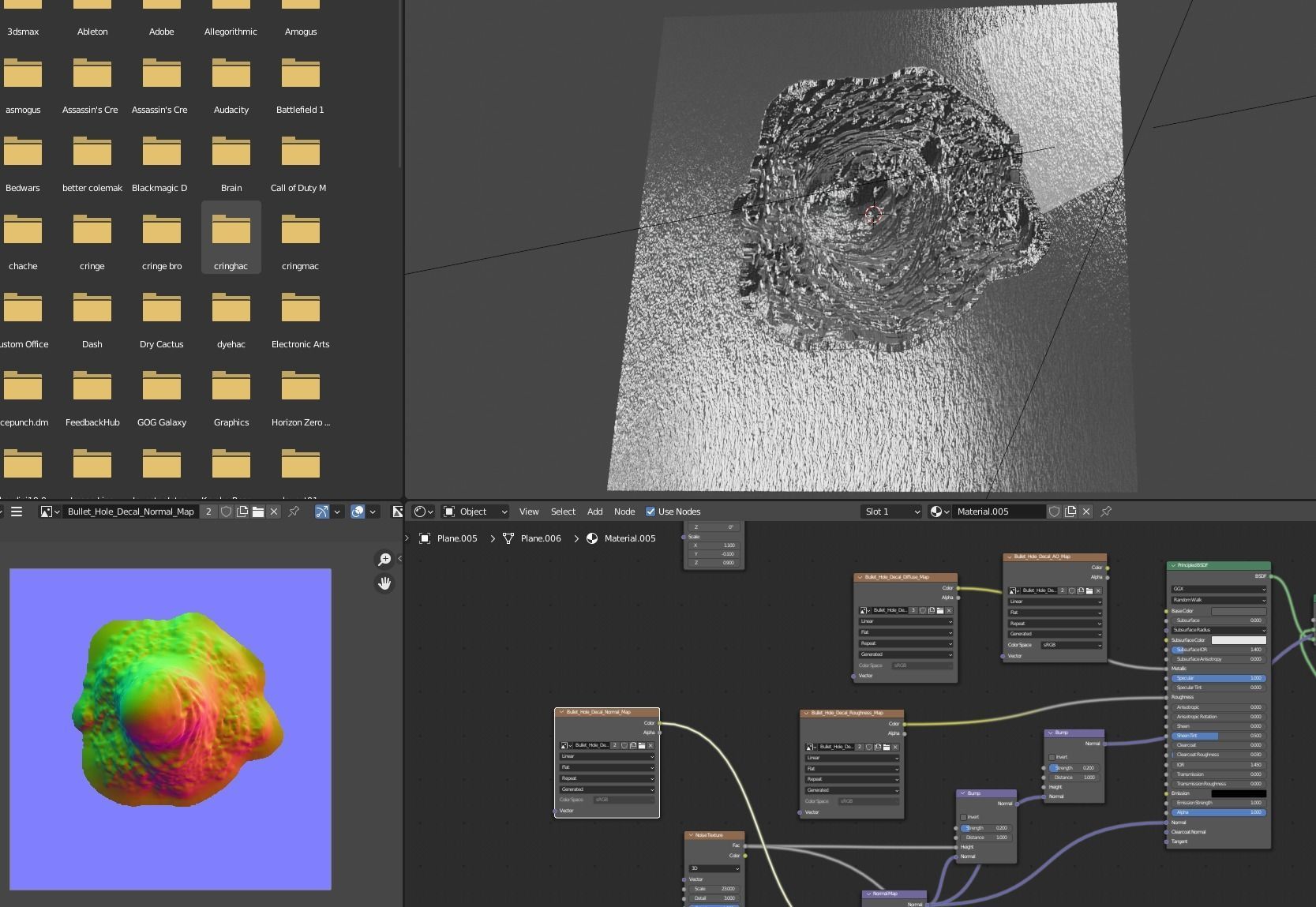Click Material.005 in node breadcrumb
The height and width of the screenshot is (907, 1316).
629,538
